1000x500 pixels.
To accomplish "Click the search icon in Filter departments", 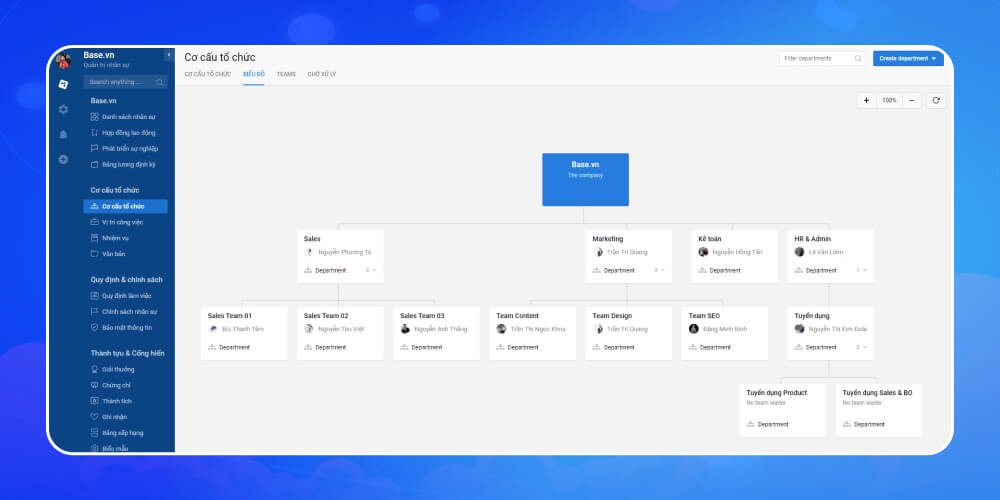I will [x=858, y=58].
